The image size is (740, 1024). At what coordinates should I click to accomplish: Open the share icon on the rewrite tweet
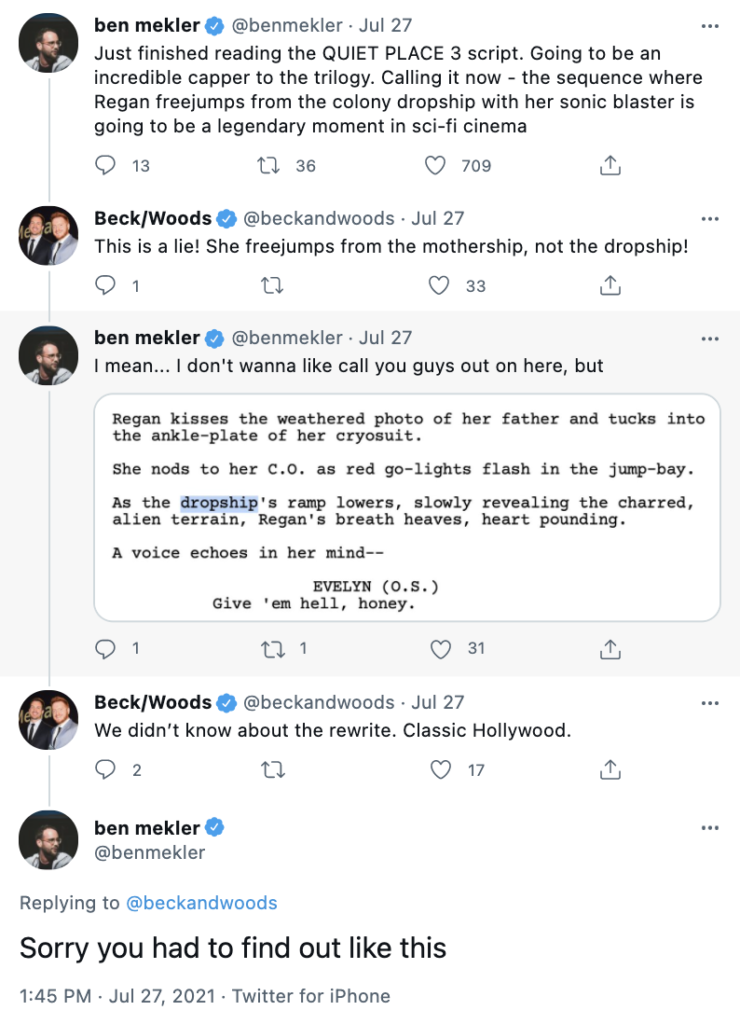click(610, 770)
